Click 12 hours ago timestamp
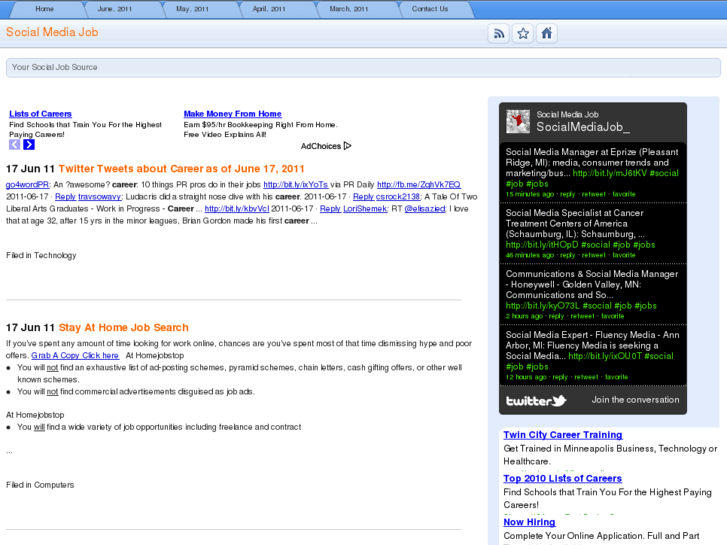Viewport: 727px width, 545px height. pos(526,377)
